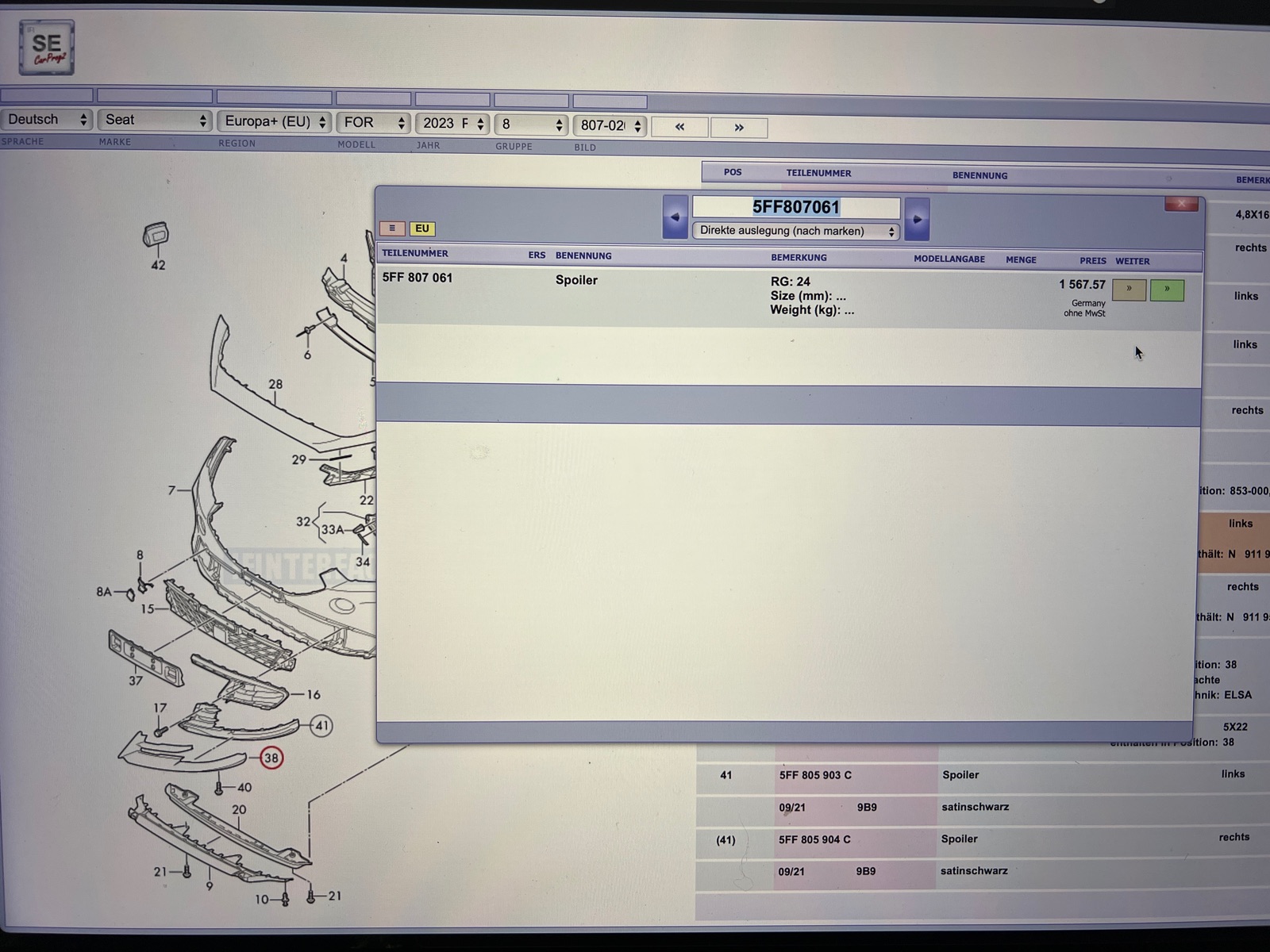Viewport: 1270px width, 952px height.
Task: Open the 'Direkte auslegung (nach marken)' dropdown
Action: point(796,231)
